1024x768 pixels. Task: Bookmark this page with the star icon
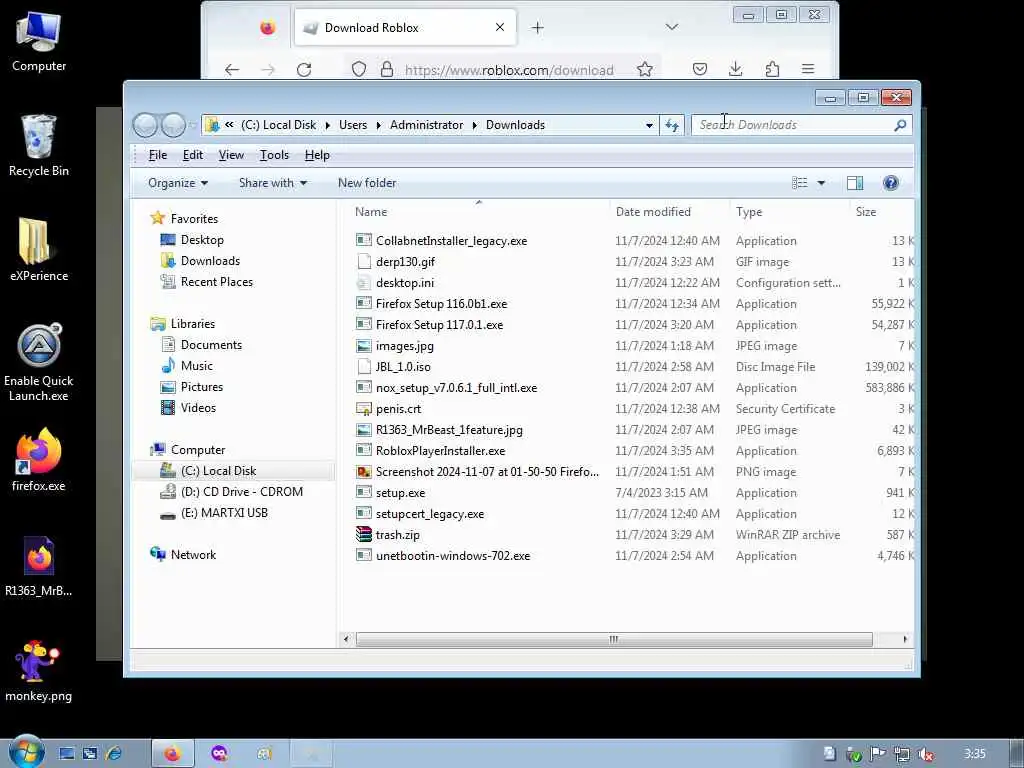coord(645,69)
